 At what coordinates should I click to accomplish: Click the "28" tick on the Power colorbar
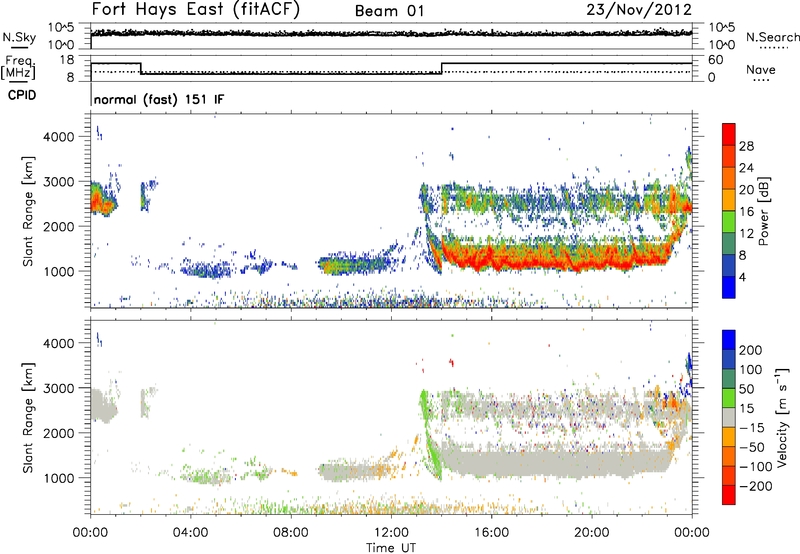pos(746,146)
